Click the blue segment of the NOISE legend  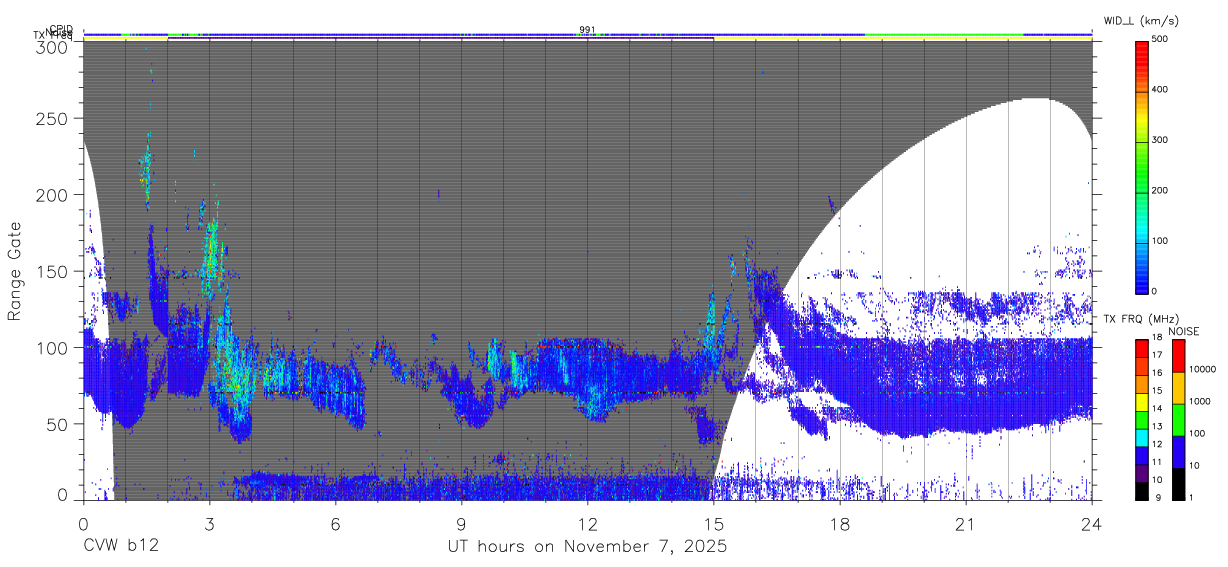coord(1177,451)
